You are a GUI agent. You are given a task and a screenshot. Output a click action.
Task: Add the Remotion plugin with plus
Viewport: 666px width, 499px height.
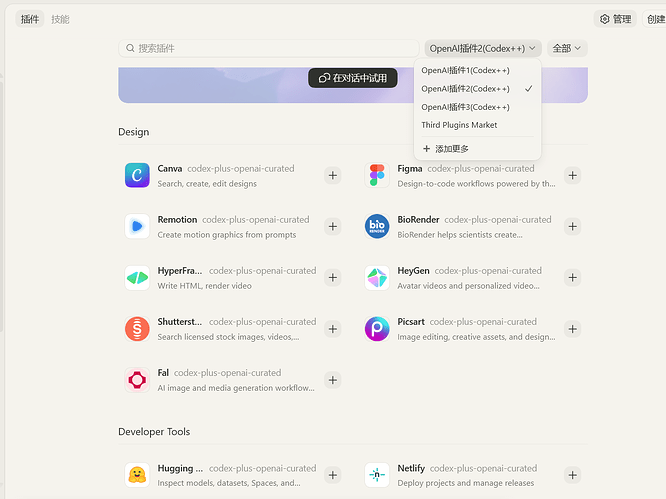pyautogui.click(x=333, y=226)
